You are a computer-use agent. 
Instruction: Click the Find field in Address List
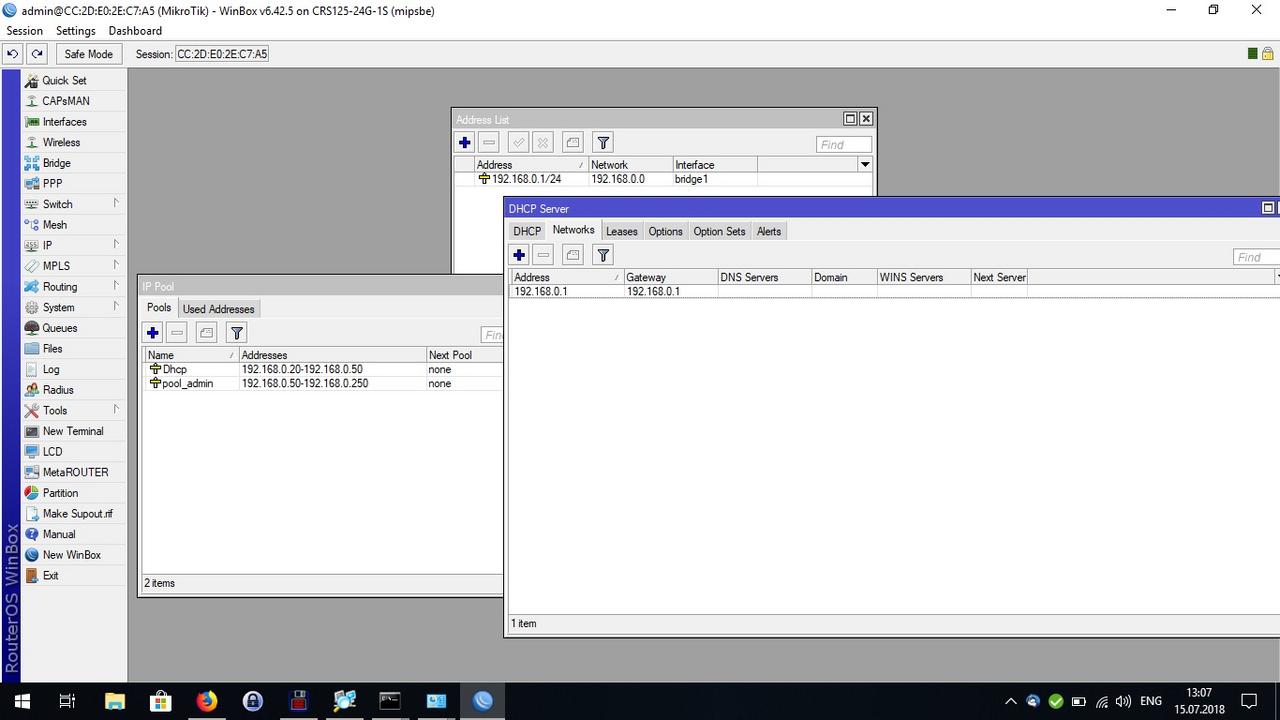tap(843, 144)
